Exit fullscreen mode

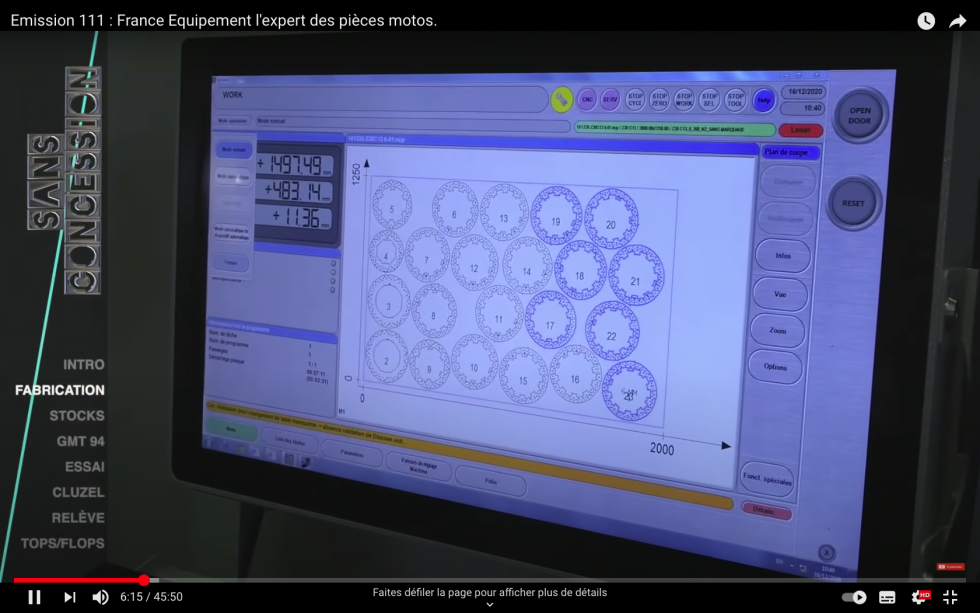coord(950,597)
